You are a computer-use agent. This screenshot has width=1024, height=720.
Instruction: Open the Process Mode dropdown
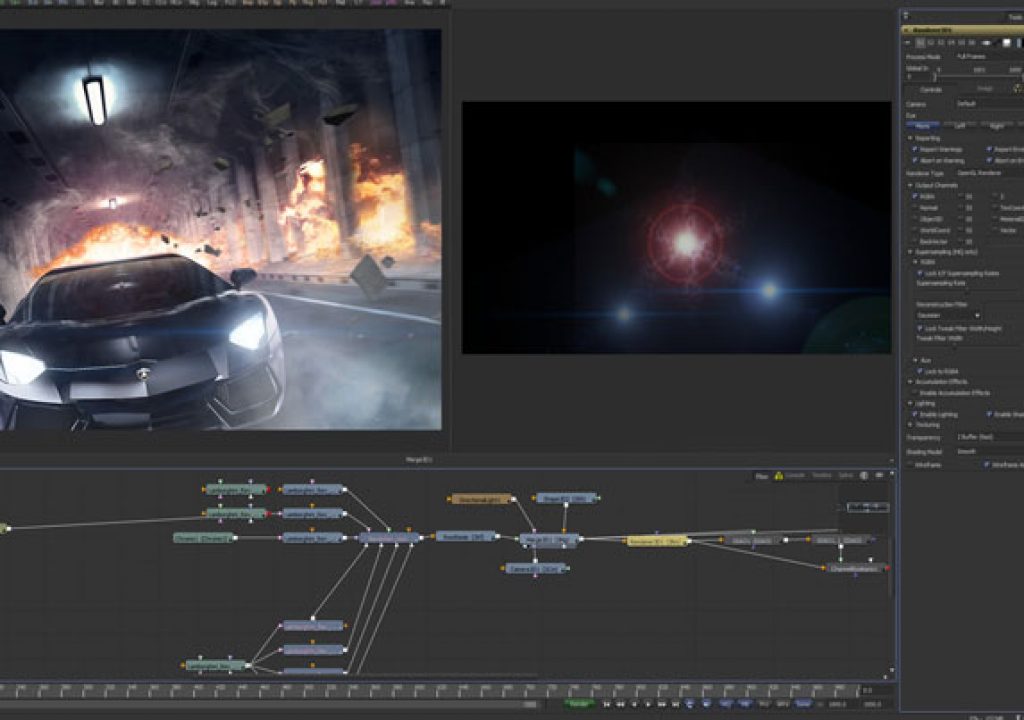click(989, 57)
